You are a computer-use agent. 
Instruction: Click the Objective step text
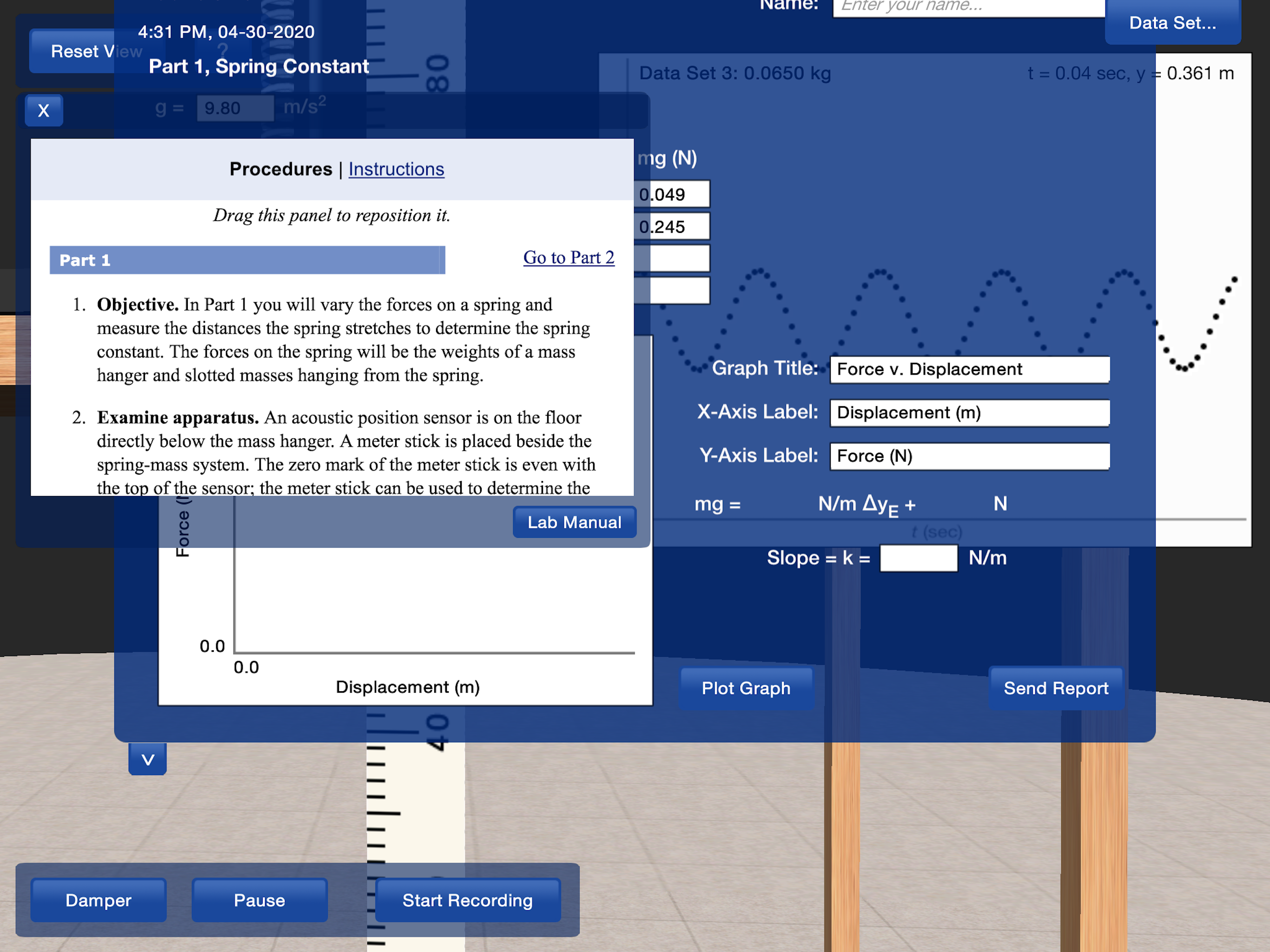(344, 340)
